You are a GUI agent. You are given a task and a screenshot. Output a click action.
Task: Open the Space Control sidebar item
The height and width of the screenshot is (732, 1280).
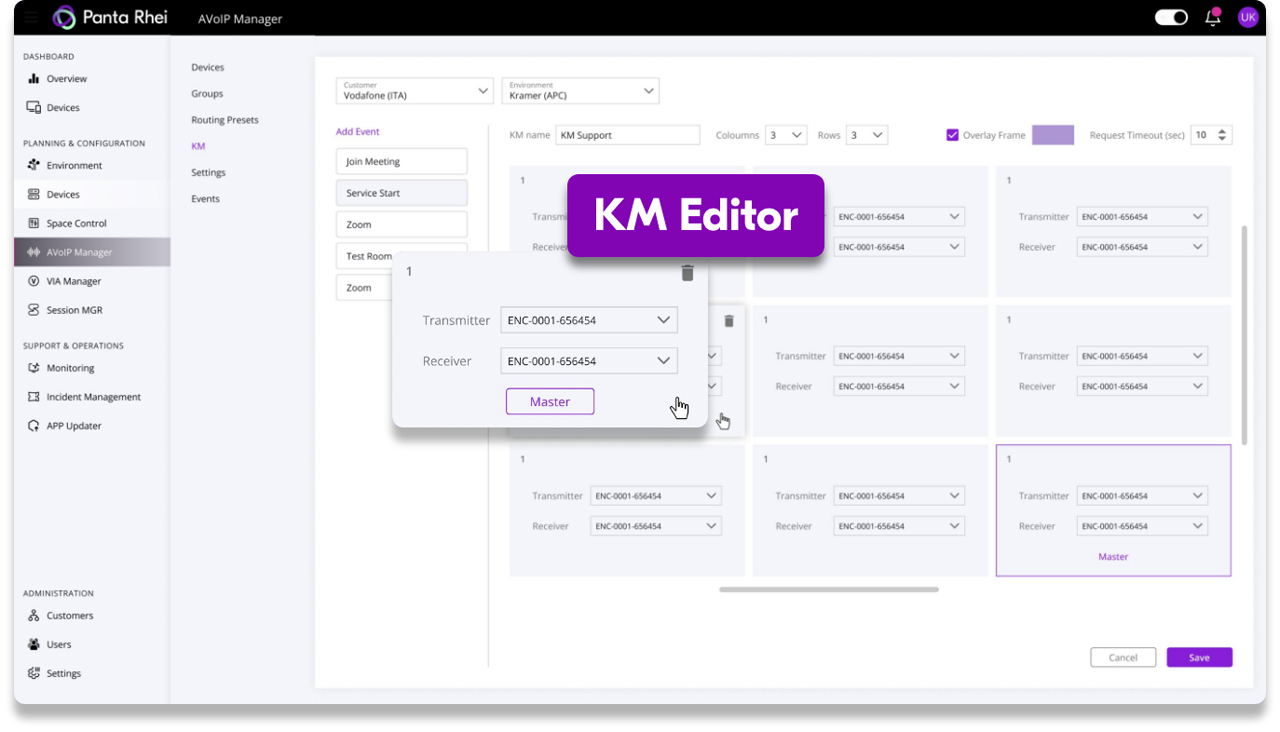(76, 224)
